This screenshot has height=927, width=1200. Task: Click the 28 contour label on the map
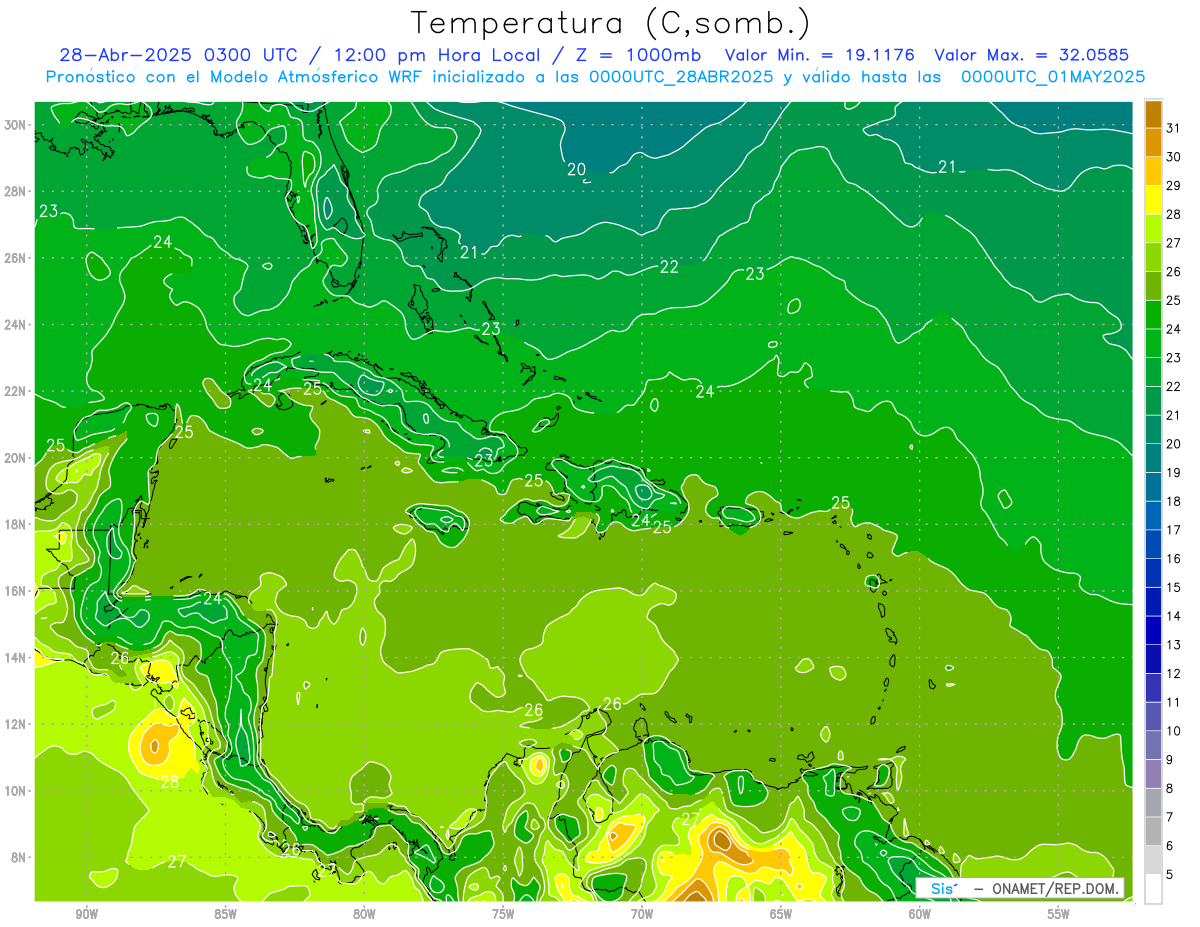[x=170, y=782]
